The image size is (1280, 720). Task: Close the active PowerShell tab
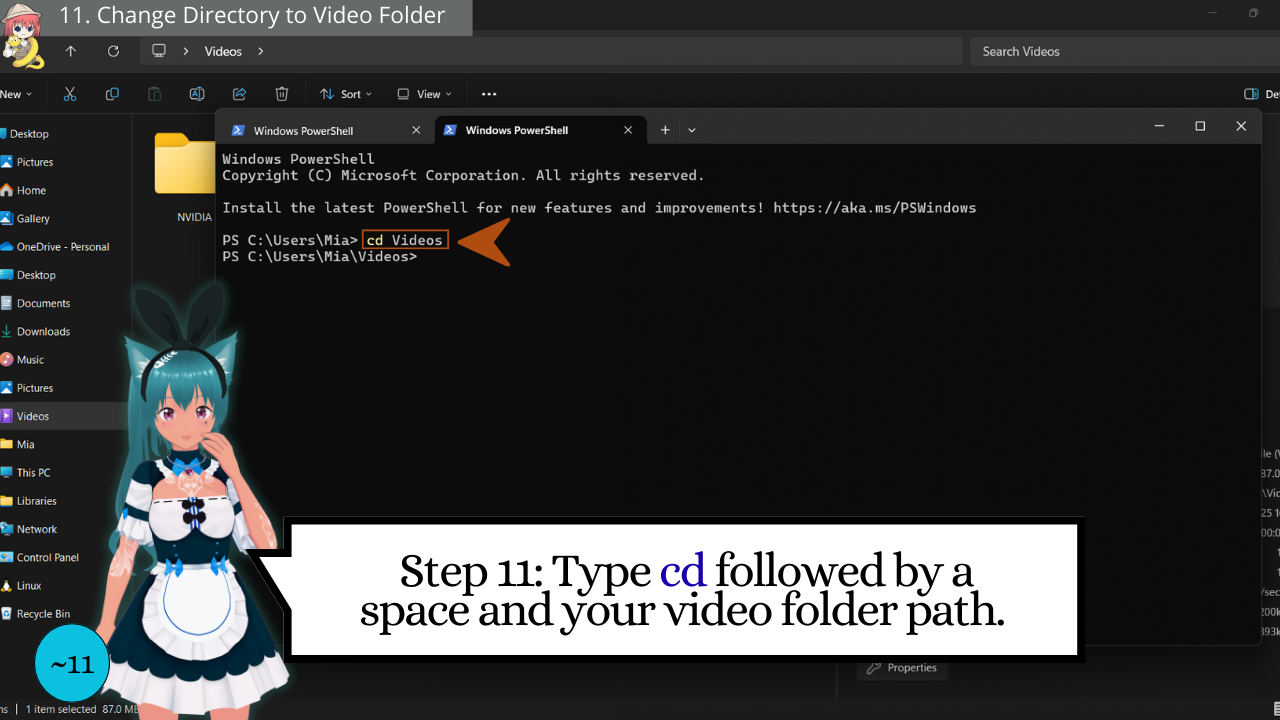[x=628, y=130]
